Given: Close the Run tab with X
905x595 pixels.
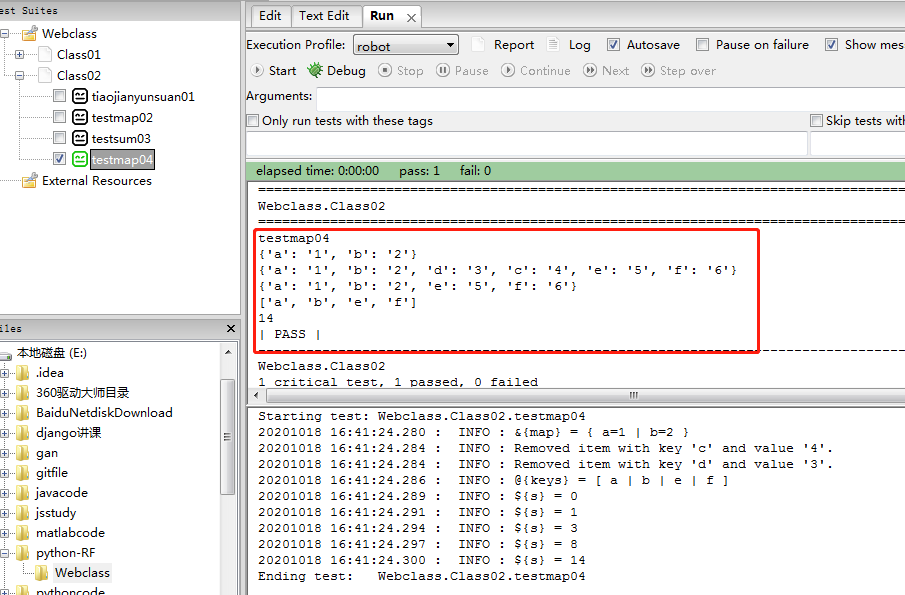Looking at the screenshot, I should [x=412, y=18].
